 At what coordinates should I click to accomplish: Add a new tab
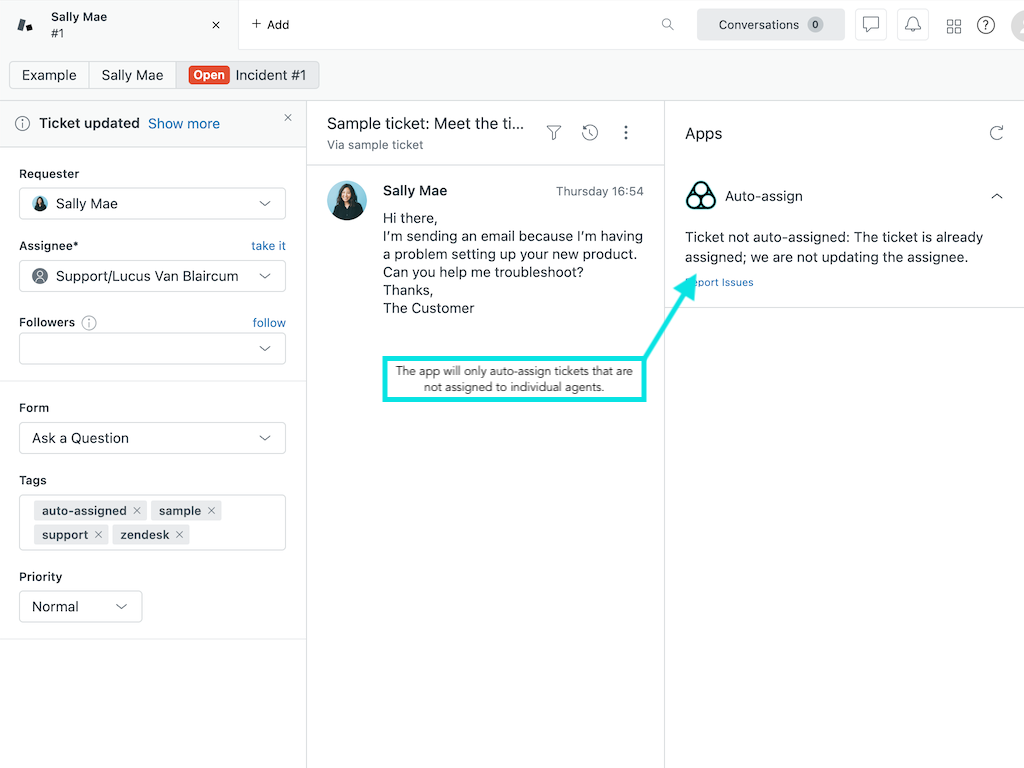[270, 25]
